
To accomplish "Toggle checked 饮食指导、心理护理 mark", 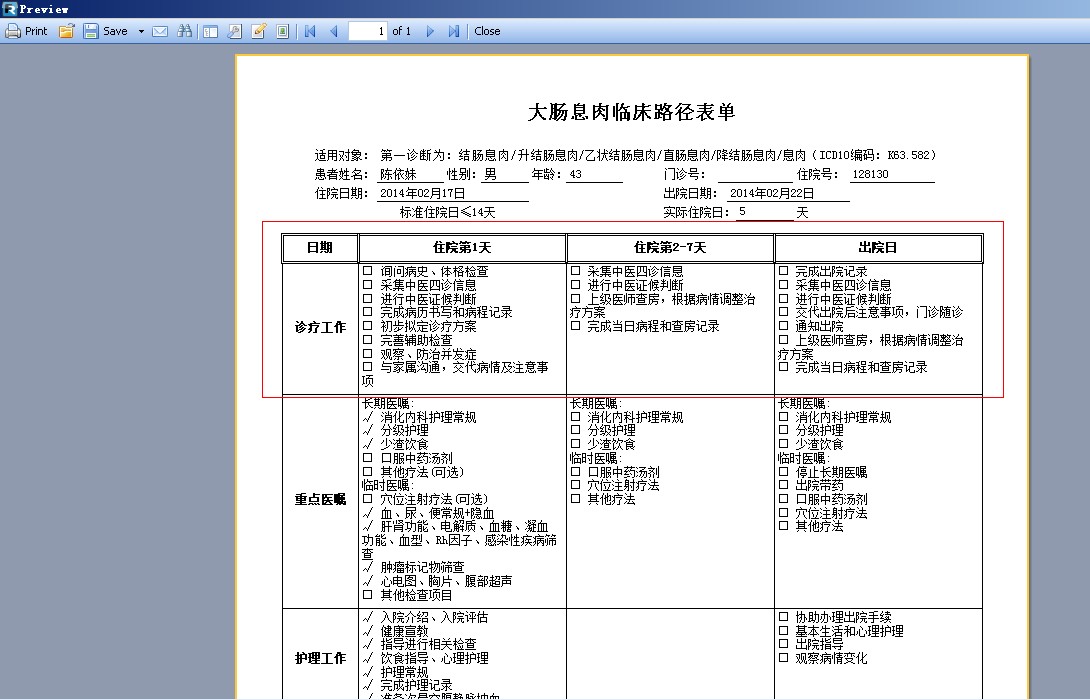I will click(x=368, y=658).
